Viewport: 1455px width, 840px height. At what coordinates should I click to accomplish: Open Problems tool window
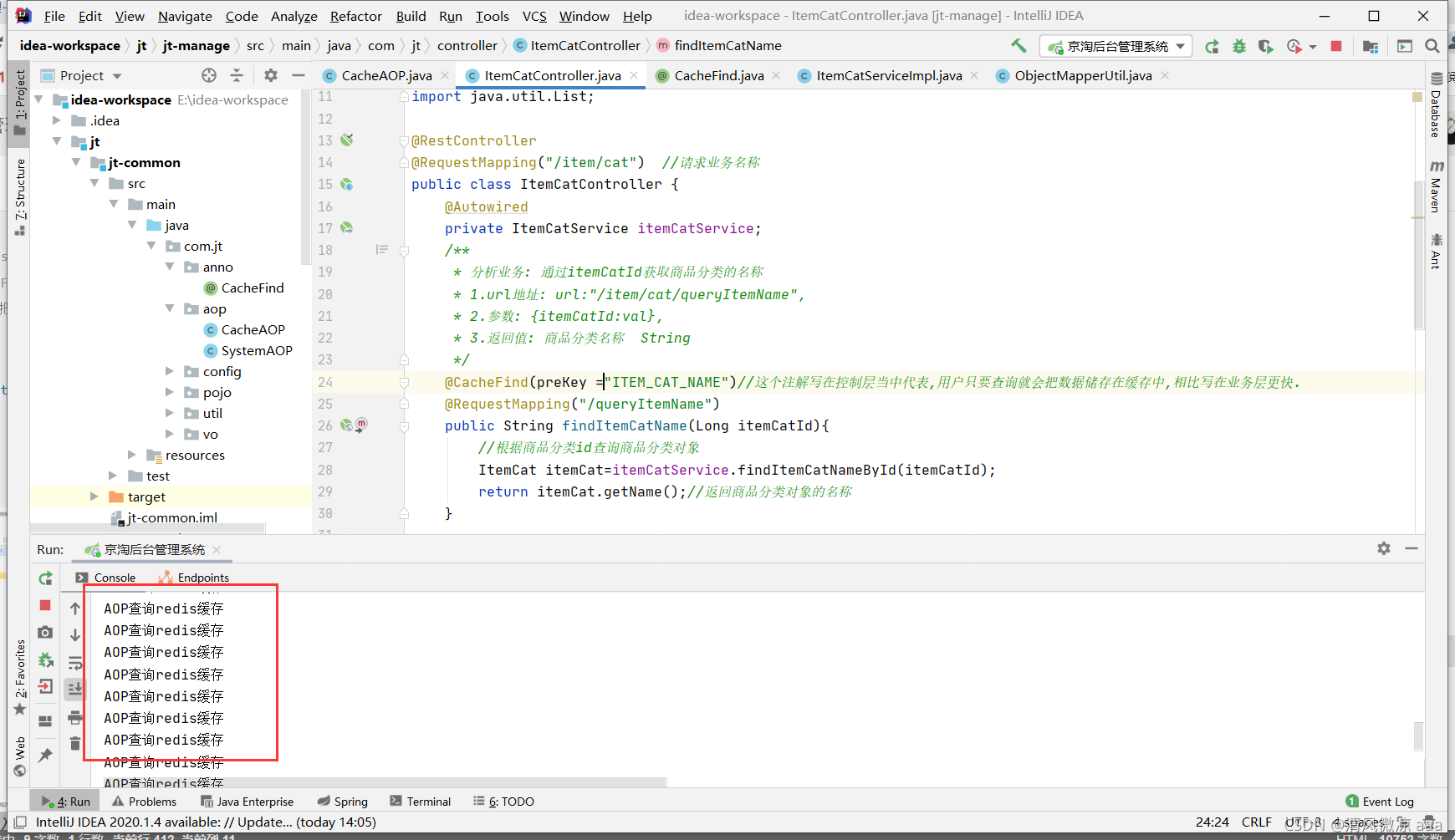[144, 802]
